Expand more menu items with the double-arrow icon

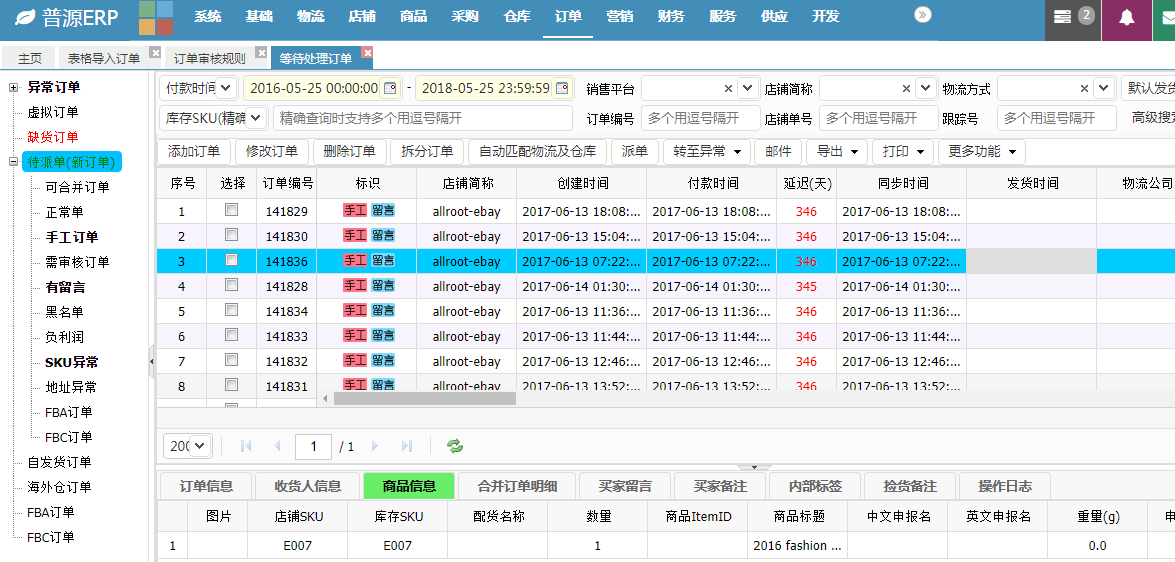924,14
